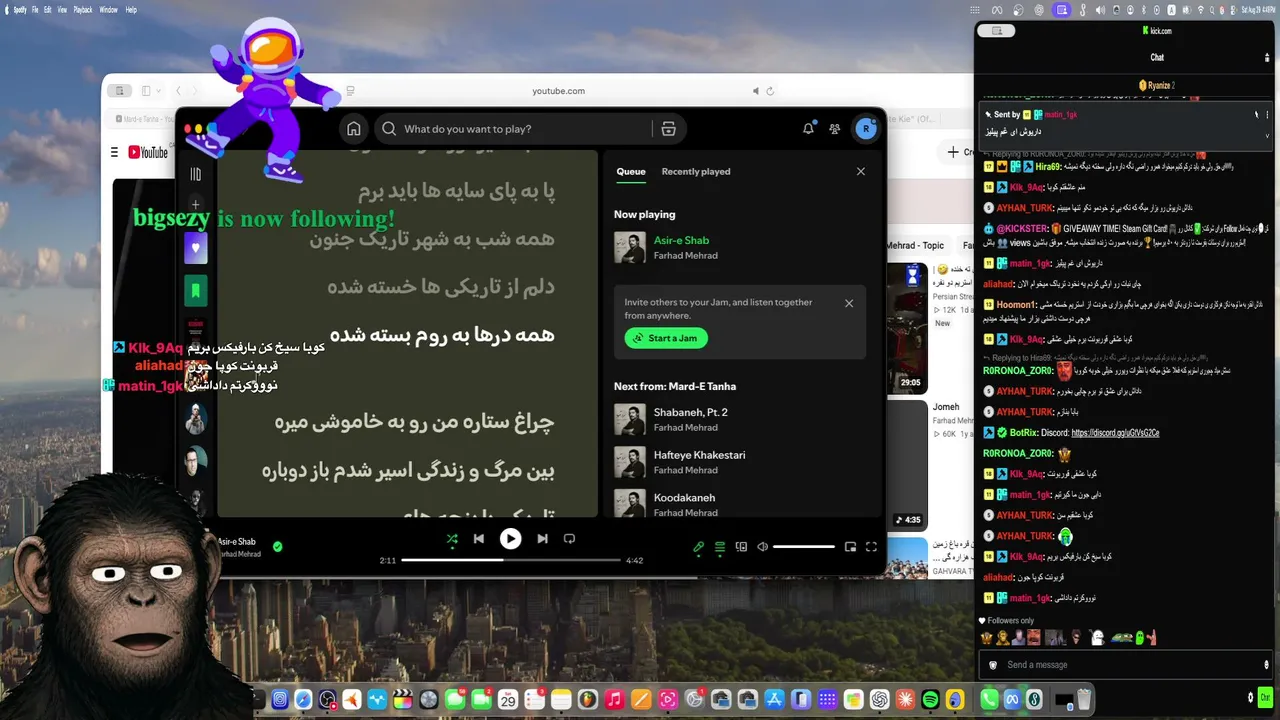The width and height of the screenshot is (1280, 720).
Task: Close the Spotify queue panel
Action: pyautogui.click(x=861, y=172)
